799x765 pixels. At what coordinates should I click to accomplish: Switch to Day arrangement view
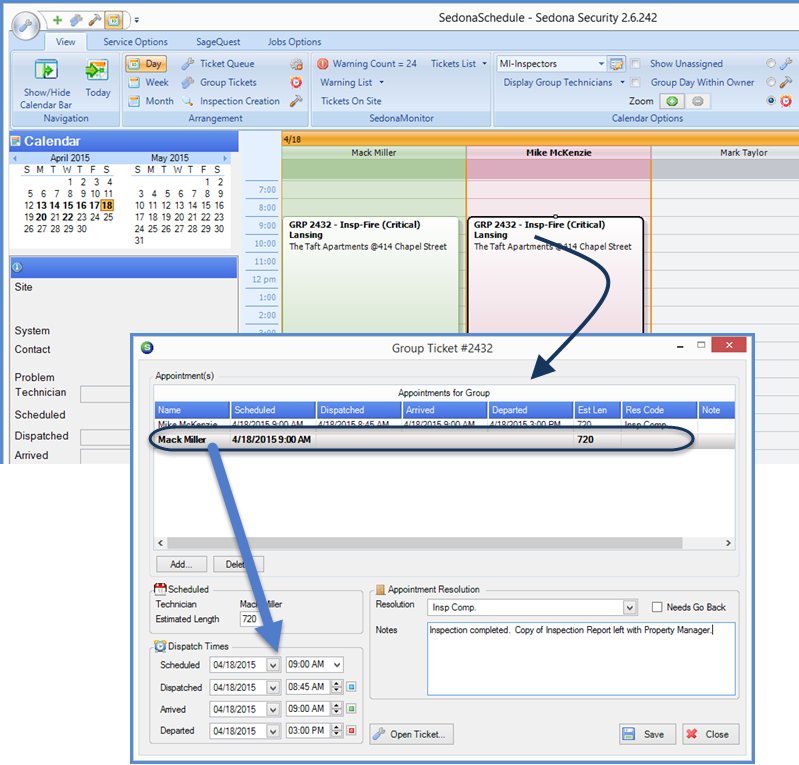pos(146,64)
